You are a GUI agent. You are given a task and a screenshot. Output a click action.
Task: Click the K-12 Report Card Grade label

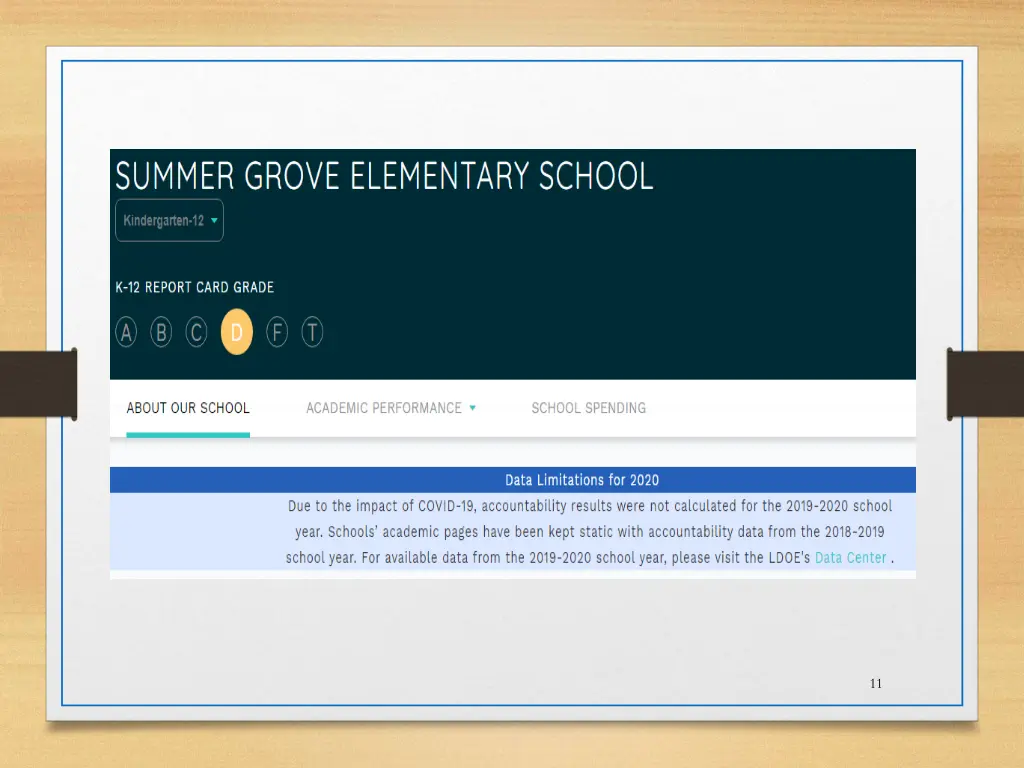[194, 287]
